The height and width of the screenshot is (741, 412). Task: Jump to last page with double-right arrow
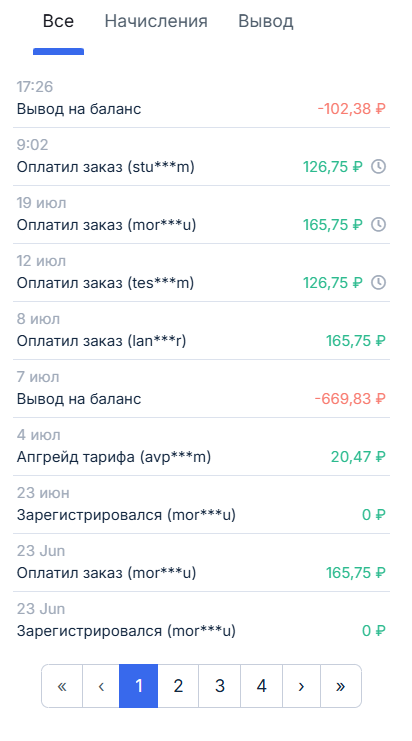point(341,686)
